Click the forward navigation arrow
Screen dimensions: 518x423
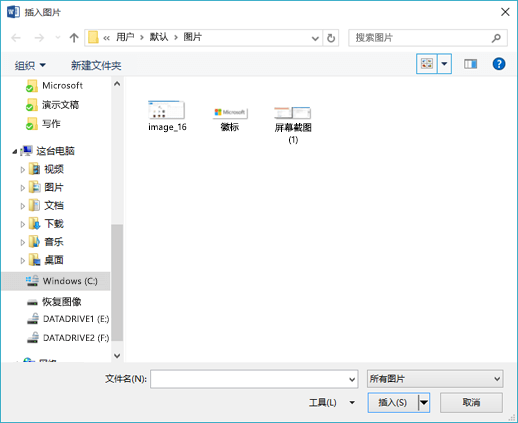tap(39, 38)
